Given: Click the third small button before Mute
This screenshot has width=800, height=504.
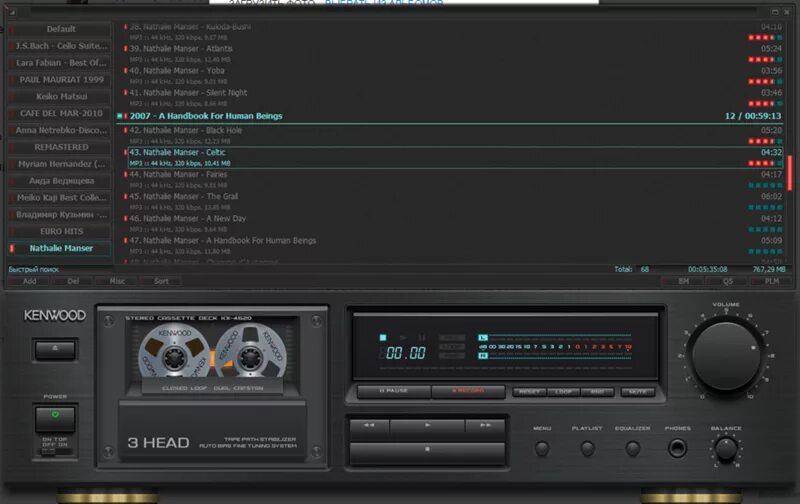Looking at the screenshot, I should point(597,392).
